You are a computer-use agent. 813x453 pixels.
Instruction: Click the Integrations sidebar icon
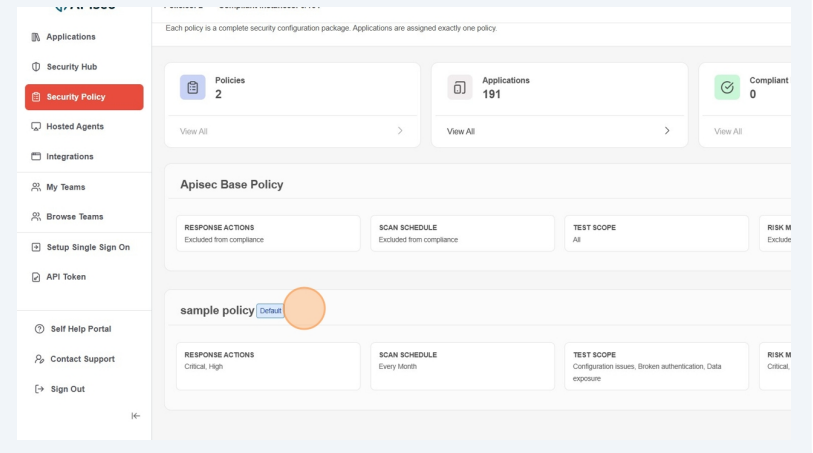(x=37, y=157)
